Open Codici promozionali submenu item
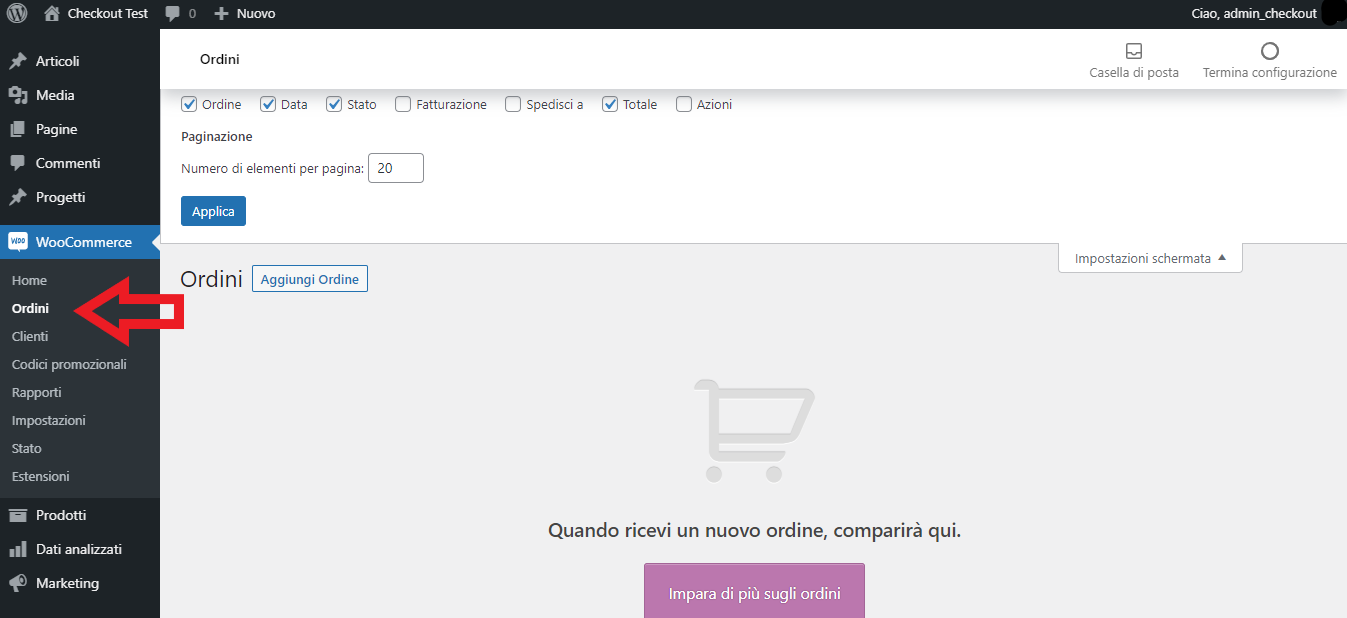This screenshot has height=618, width=1347. (69, 364)
